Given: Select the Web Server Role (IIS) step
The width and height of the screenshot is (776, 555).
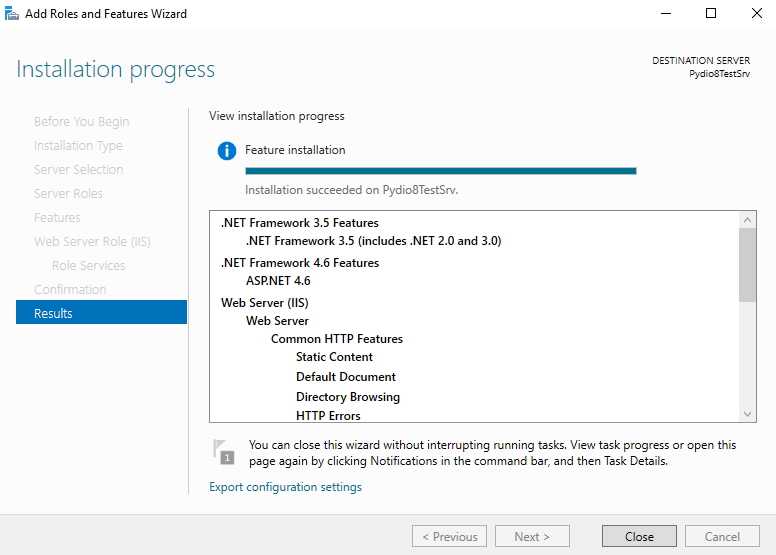Looking at the screenshot, I should coord(92,242).
